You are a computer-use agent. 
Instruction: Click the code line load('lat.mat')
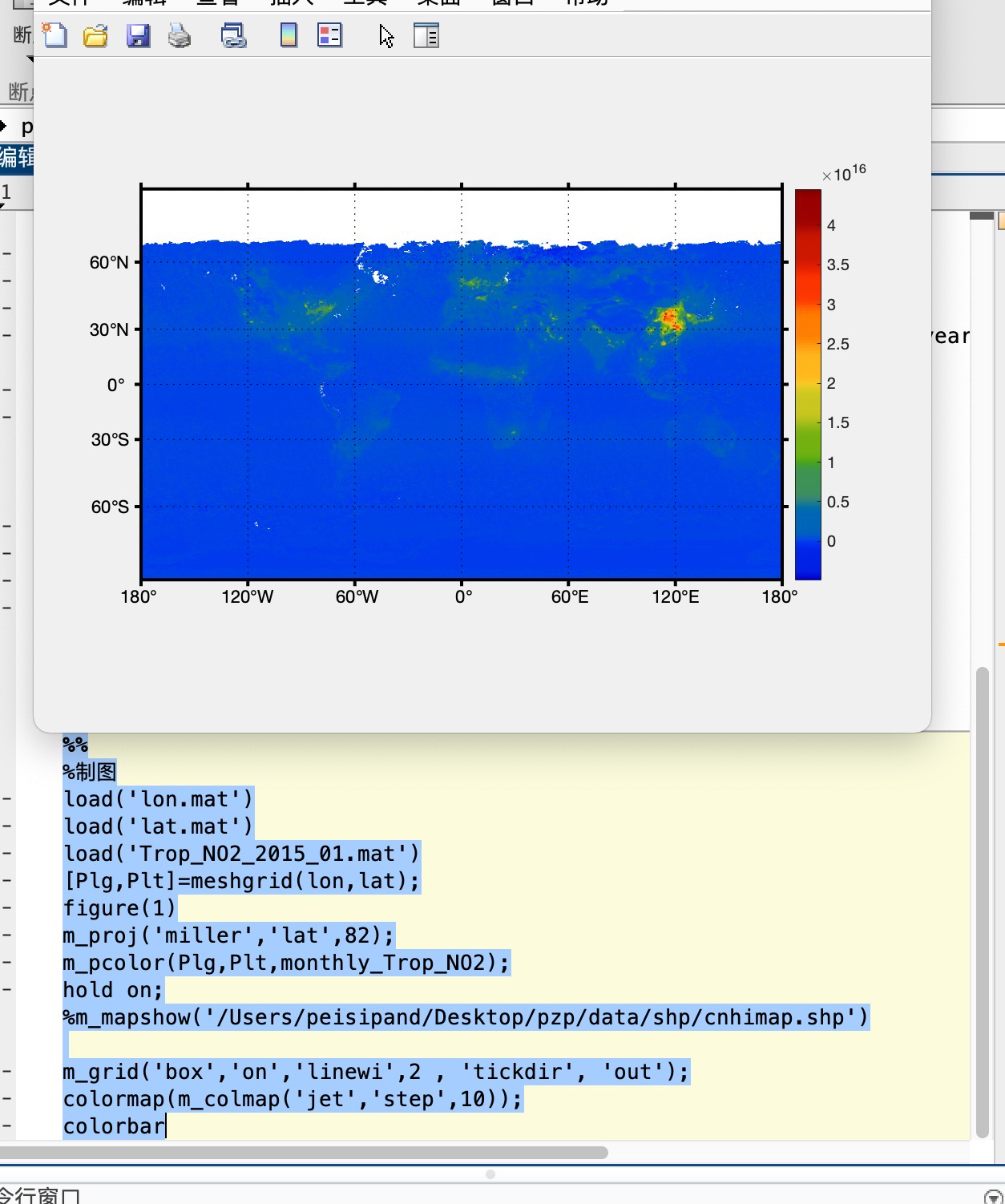point(158,826)
